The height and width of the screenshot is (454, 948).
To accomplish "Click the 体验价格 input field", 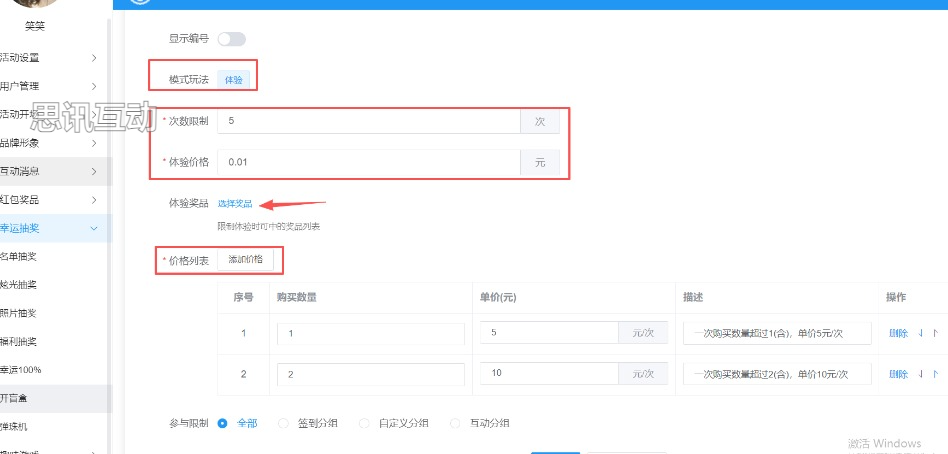I will tap(370, 162).
